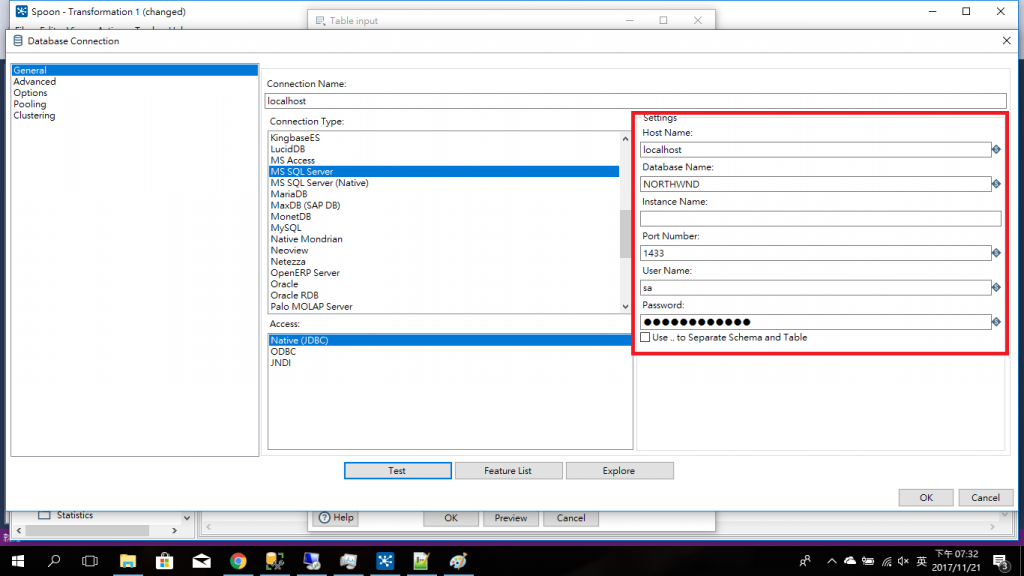Screen dimensions: 1024x576
Task: Choose MySQL connection type
Action: click(286, 228)
